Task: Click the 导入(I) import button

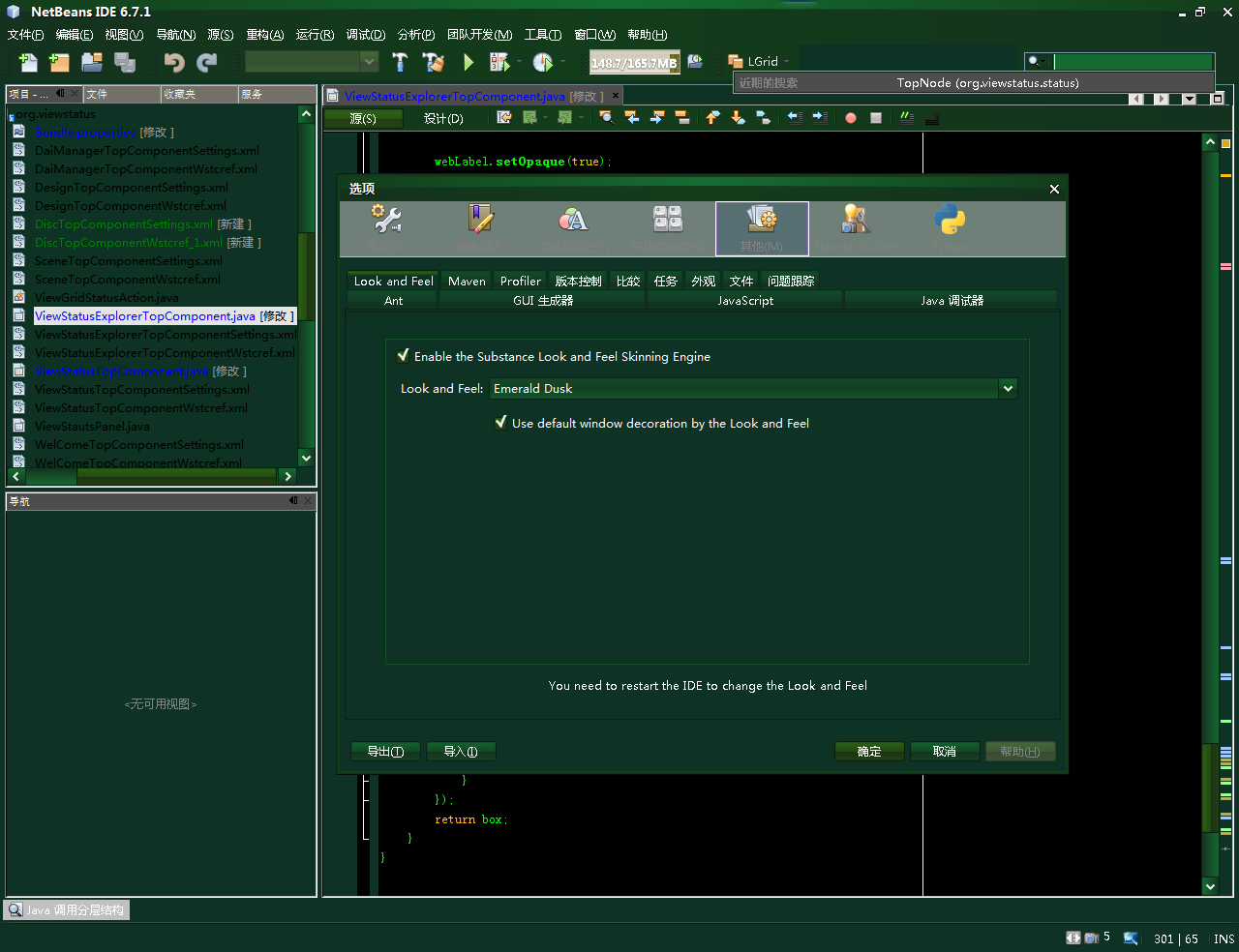Action: [x=461, y=752]
